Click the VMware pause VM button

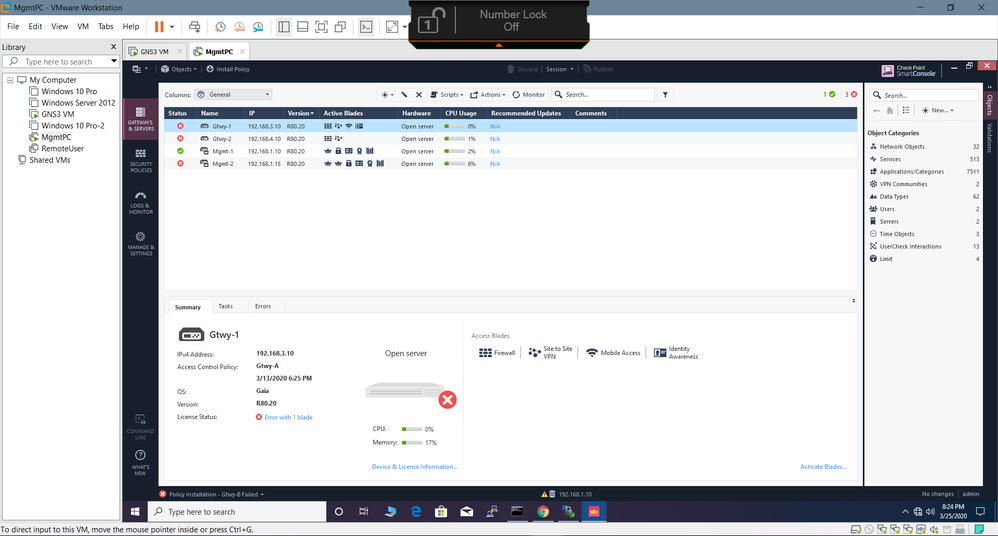coord(159,27)
